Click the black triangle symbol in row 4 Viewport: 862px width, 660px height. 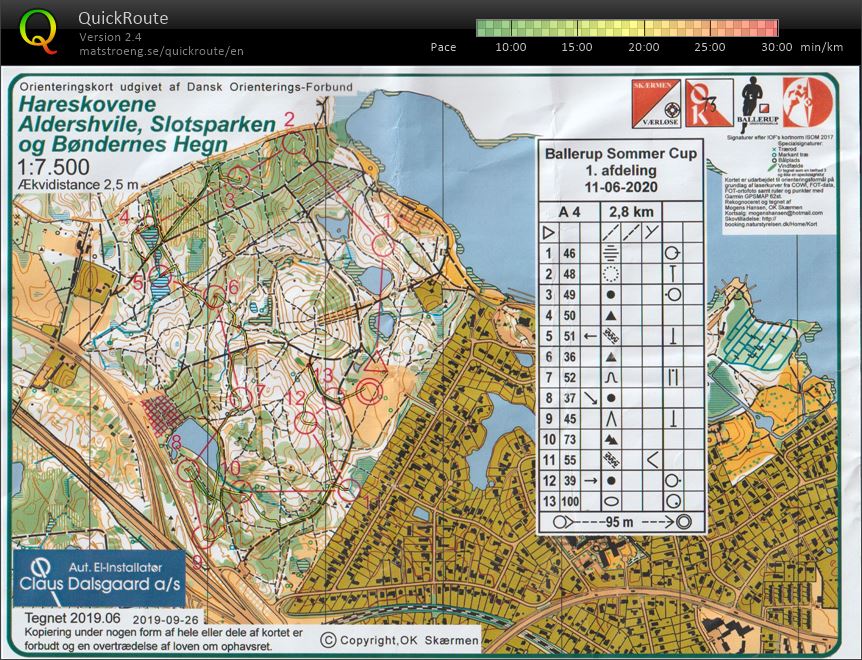pos(610,315)
